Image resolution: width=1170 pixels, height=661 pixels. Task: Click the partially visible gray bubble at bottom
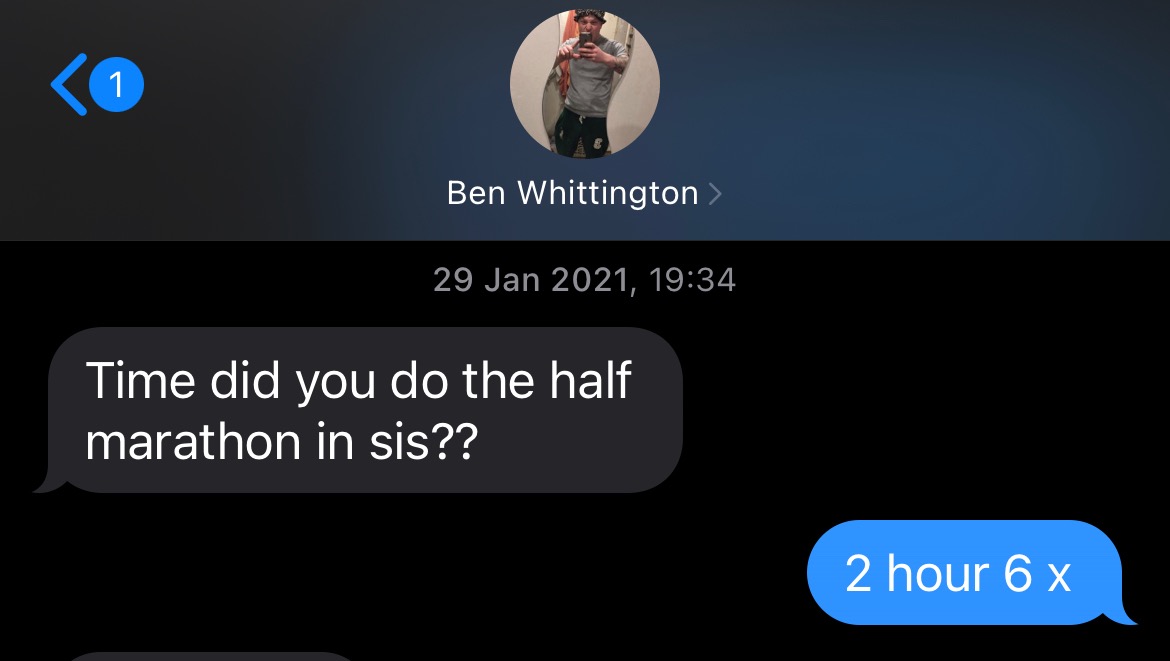point(209,657)
